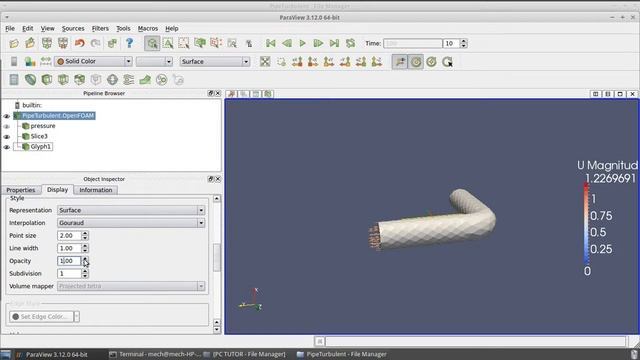Reset the camera with the four-arrow icon
This screenshot has width=640, height=360.
point(265,62)
